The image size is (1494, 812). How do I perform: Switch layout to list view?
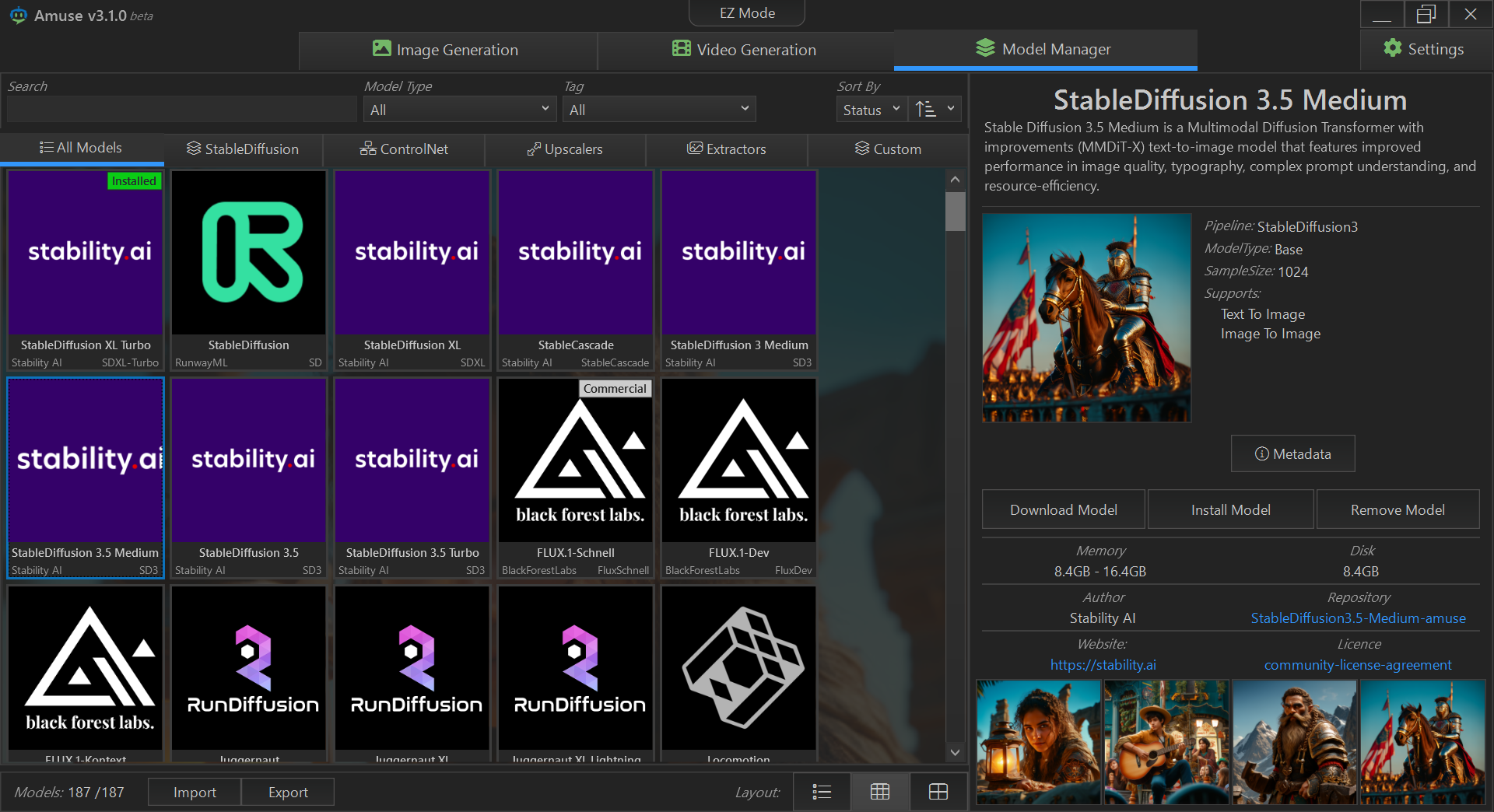click(x=822, y=792)
